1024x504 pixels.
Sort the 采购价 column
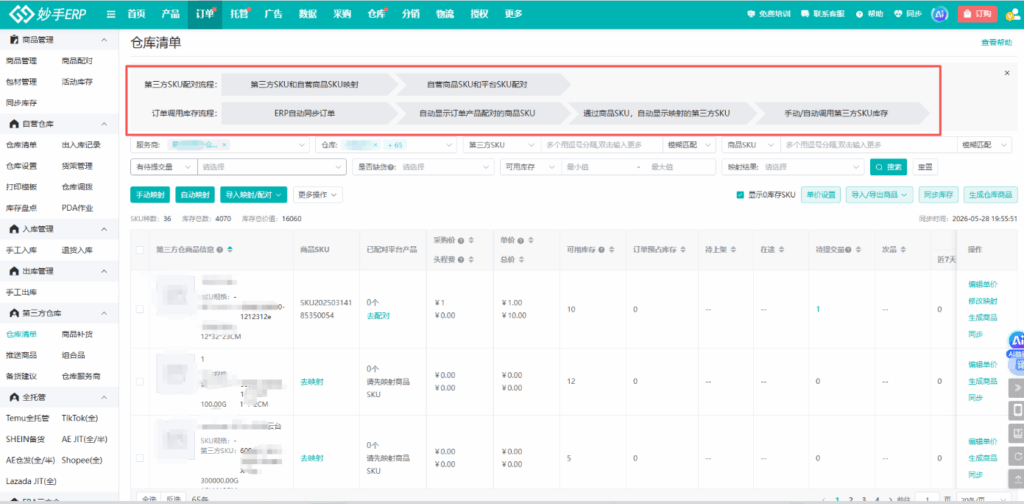pyautogui.click(x=471, y=240)
